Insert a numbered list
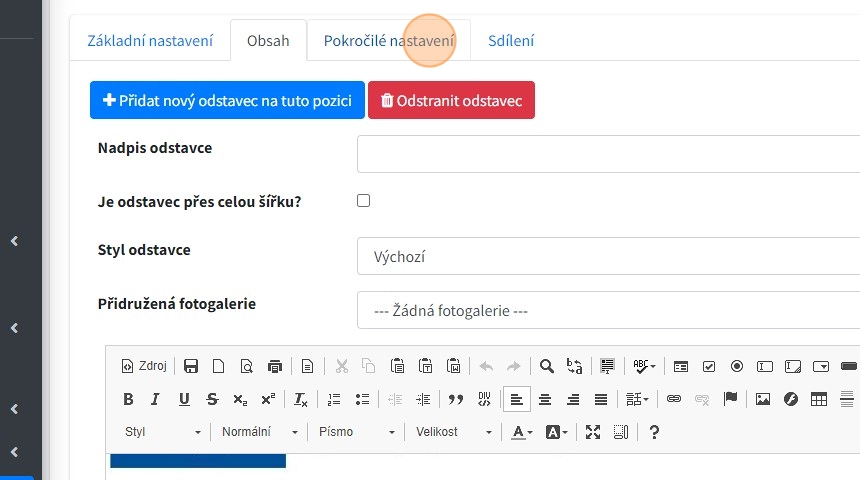Image resolution: width=860 pixels, height=480 pixels. pos(334,399)
